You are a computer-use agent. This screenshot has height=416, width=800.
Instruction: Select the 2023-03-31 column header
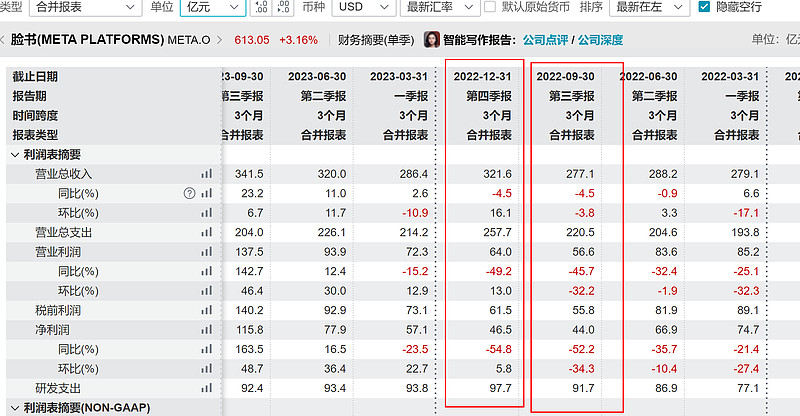399,77
